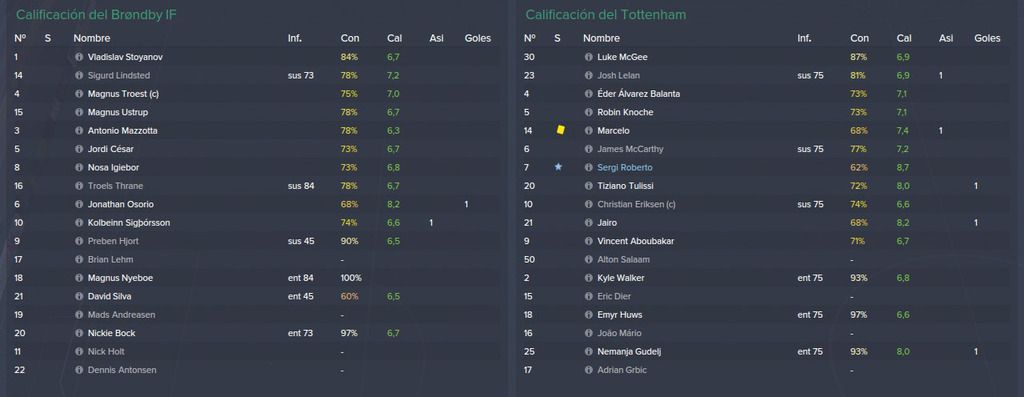Open Sergi Roberto player profile link
Viewport: 1024px width, 397px height.
click(x=624, y=168)
